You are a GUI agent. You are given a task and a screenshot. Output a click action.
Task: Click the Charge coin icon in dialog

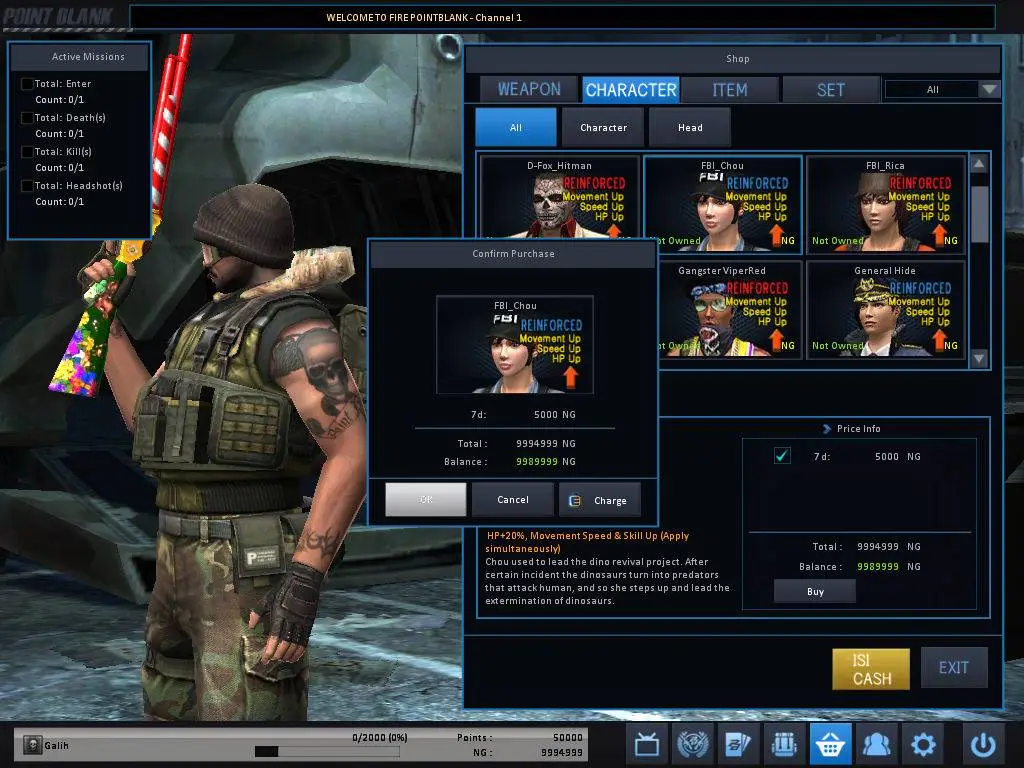coord(575,500)
